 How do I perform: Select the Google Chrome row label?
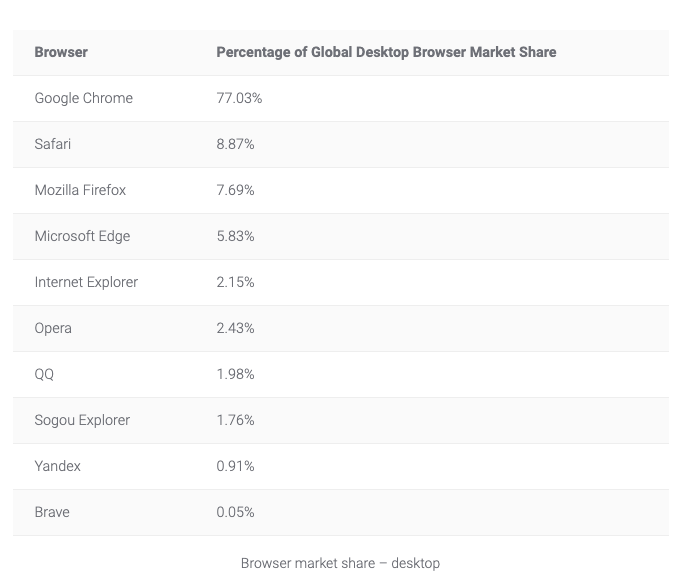83,98
